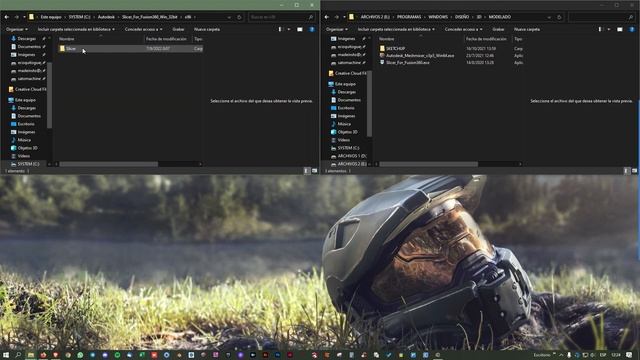Open help in the right Explorer window
640x360 pixels.
632,29
